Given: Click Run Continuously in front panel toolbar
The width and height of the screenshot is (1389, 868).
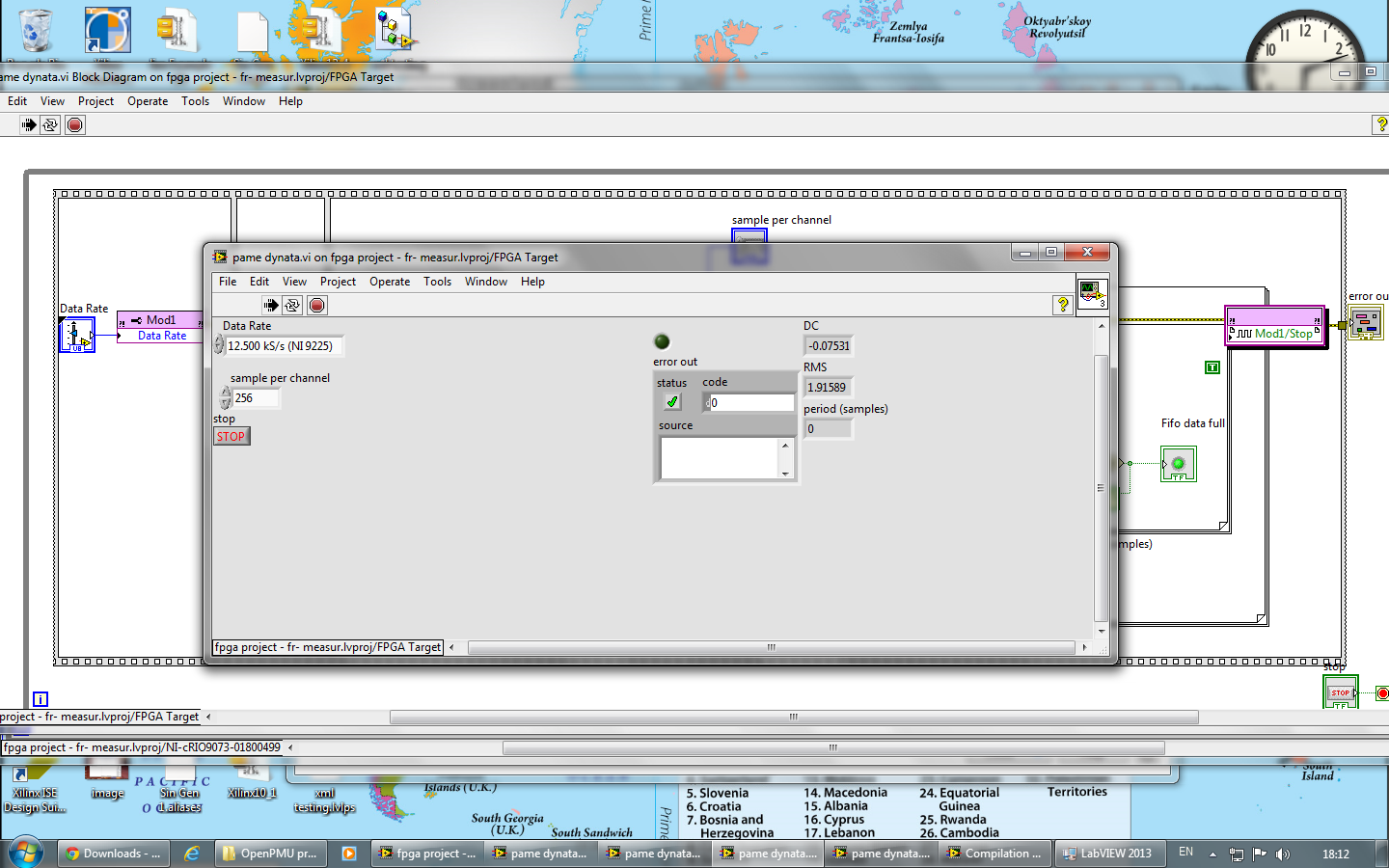Looking at the screenshot, I should (292, 305).
